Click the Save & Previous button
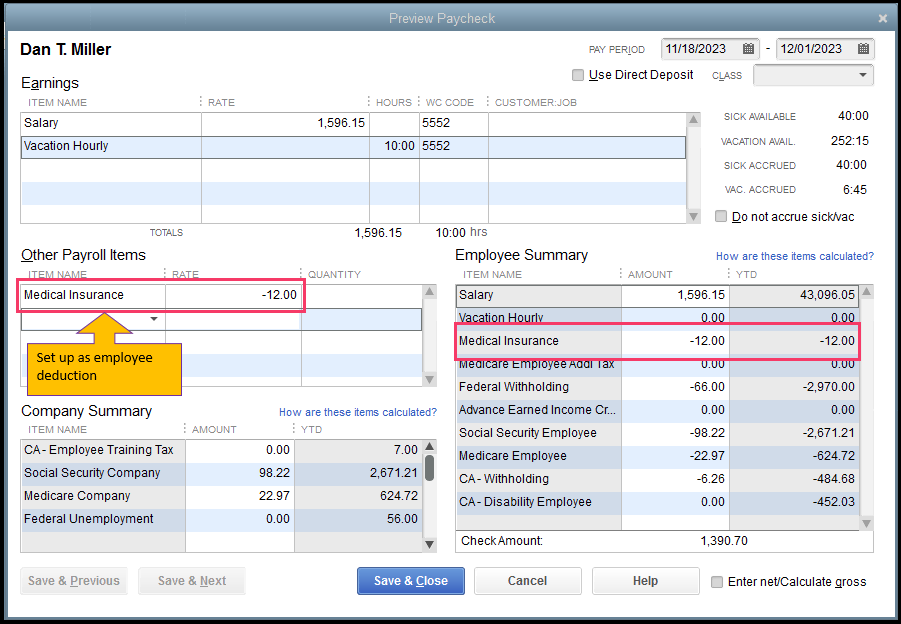This screenshot has width=901, height=624. (x=74, y=581)
